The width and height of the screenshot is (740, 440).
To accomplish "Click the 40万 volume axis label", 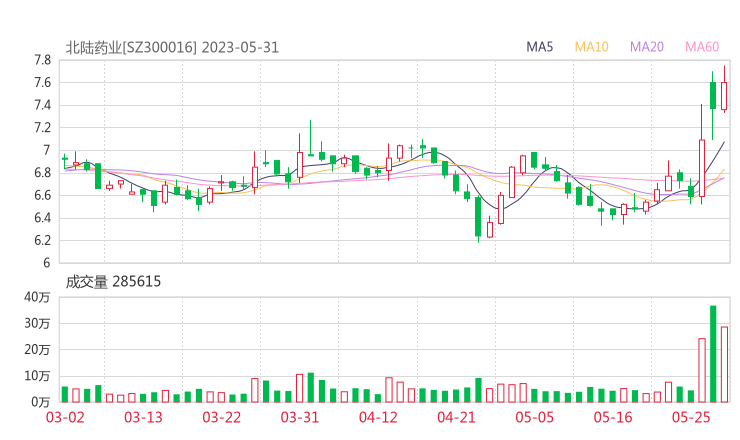I will coord(37,297).
